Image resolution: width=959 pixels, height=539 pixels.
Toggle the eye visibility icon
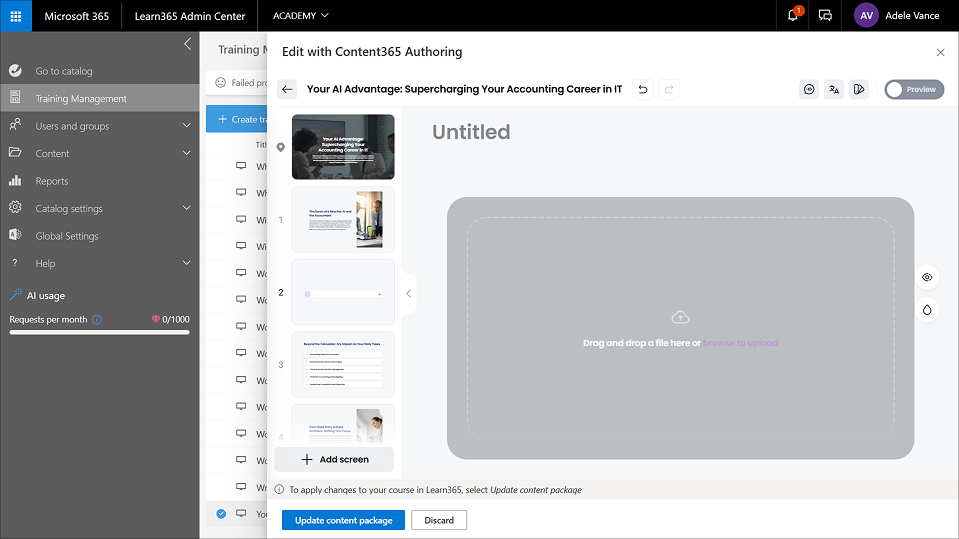927,277
